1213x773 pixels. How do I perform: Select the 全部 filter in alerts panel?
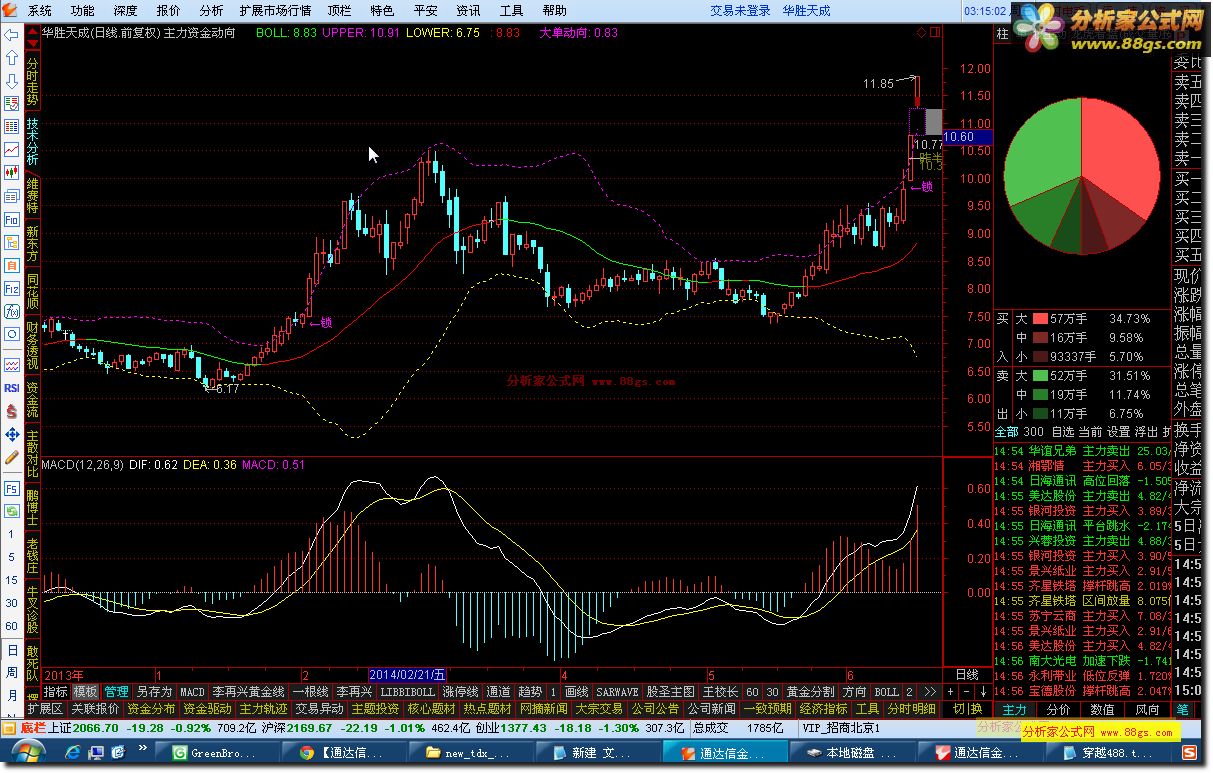coord(1007,432)
